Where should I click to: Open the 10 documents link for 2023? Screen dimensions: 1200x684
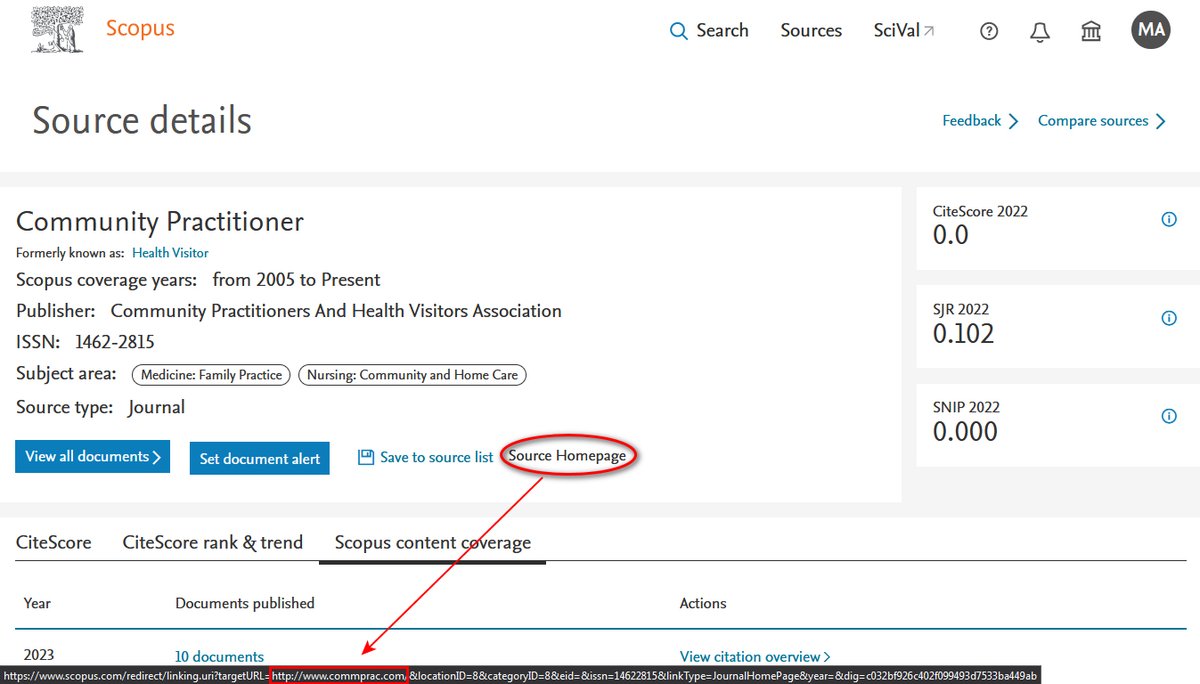[x=219, y=657]
